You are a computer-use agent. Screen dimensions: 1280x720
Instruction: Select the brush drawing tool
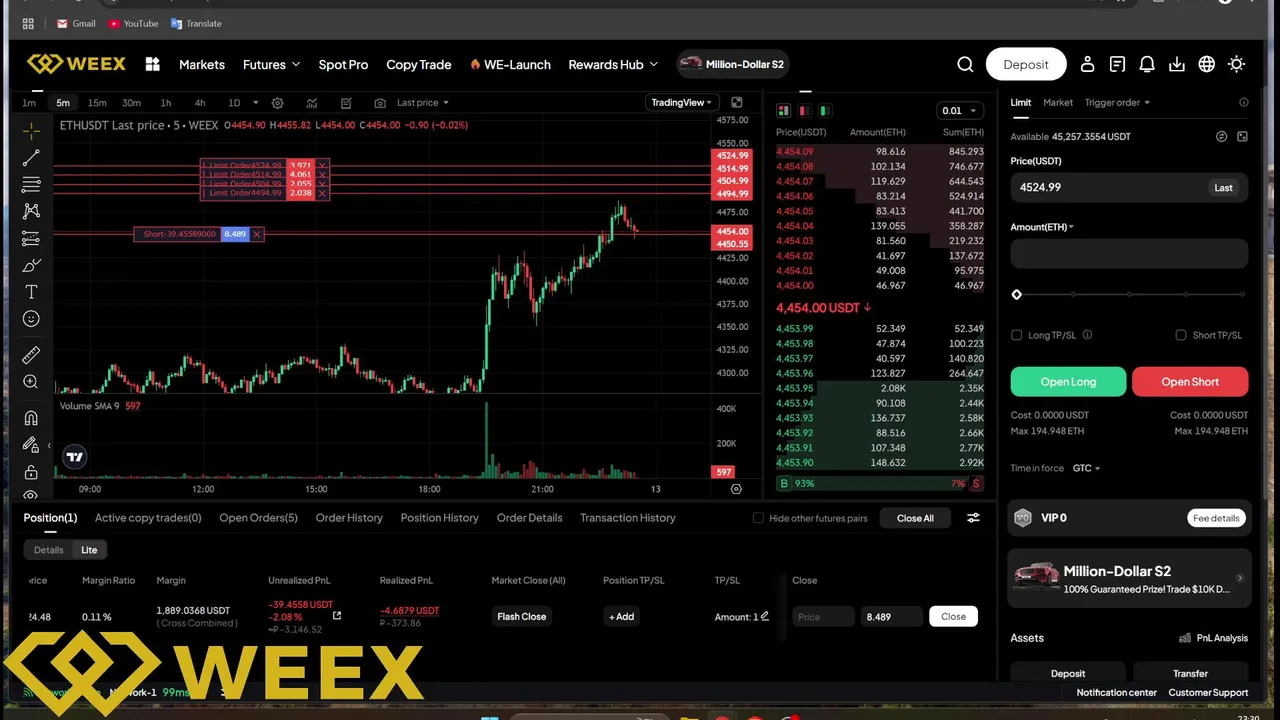tap(31, 265)
